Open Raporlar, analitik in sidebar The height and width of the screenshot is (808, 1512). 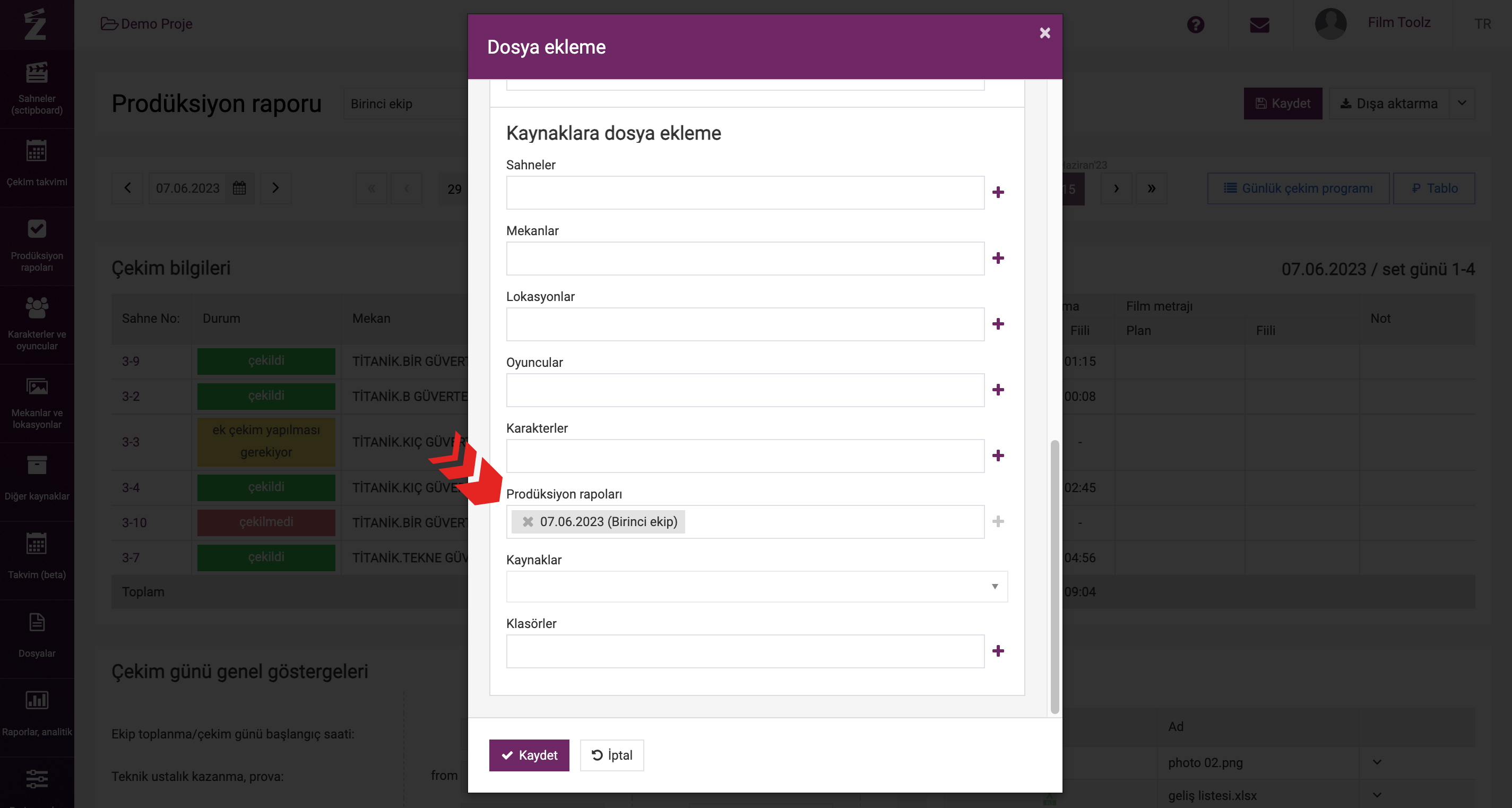(37, 718)
